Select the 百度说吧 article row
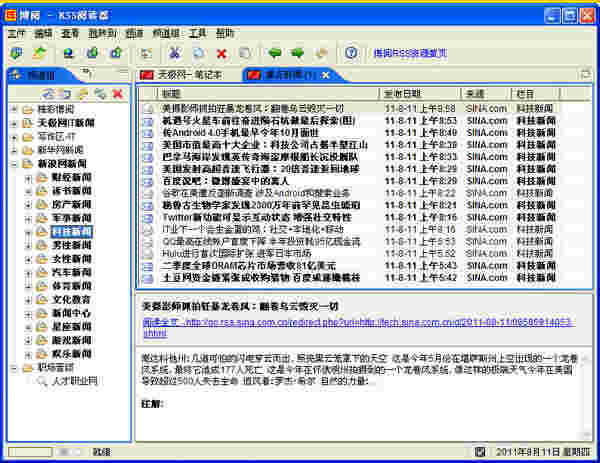600x463 pixels. 364,181
